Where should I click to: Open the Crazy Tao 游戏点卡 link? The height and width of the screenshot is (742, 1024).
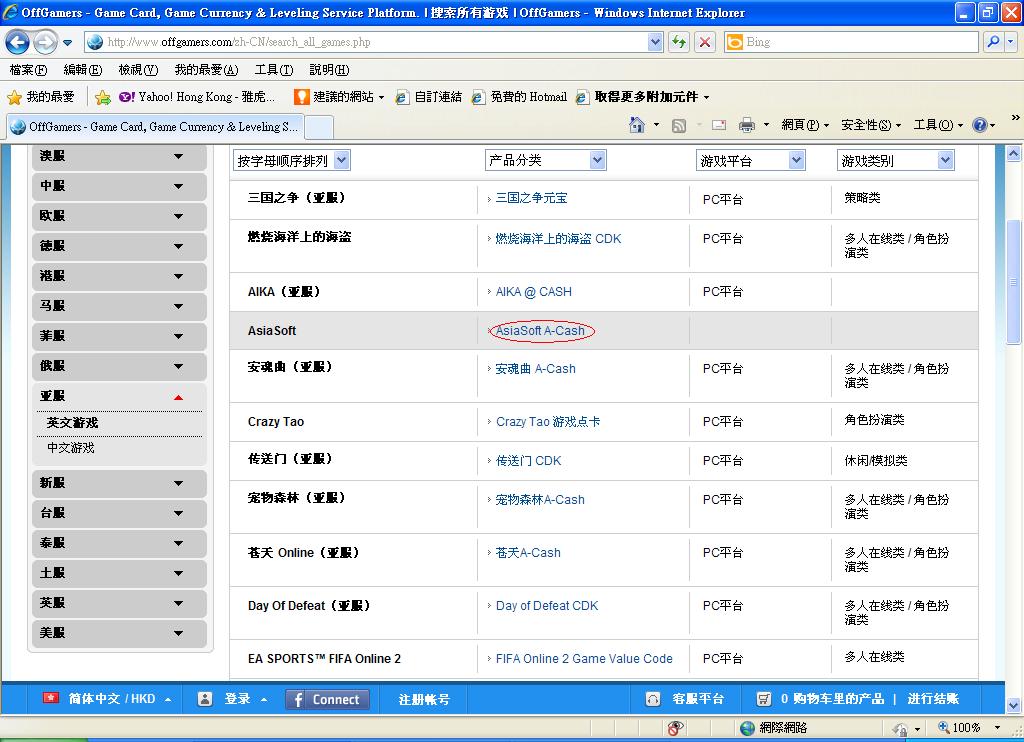(x=548, y=422)
